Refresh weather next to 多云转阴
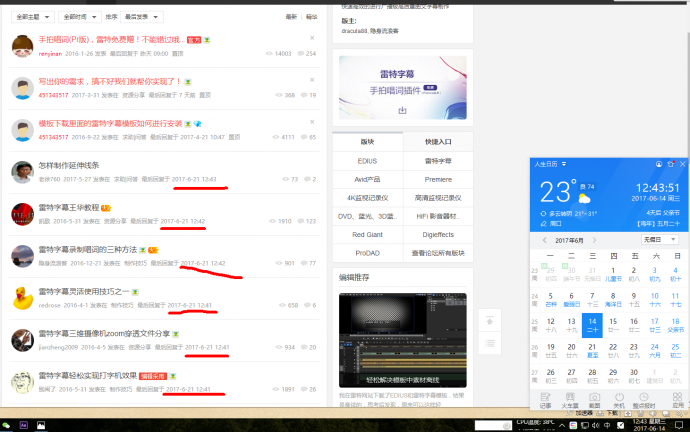Screen dimensions: 690x432 point(543,214)
